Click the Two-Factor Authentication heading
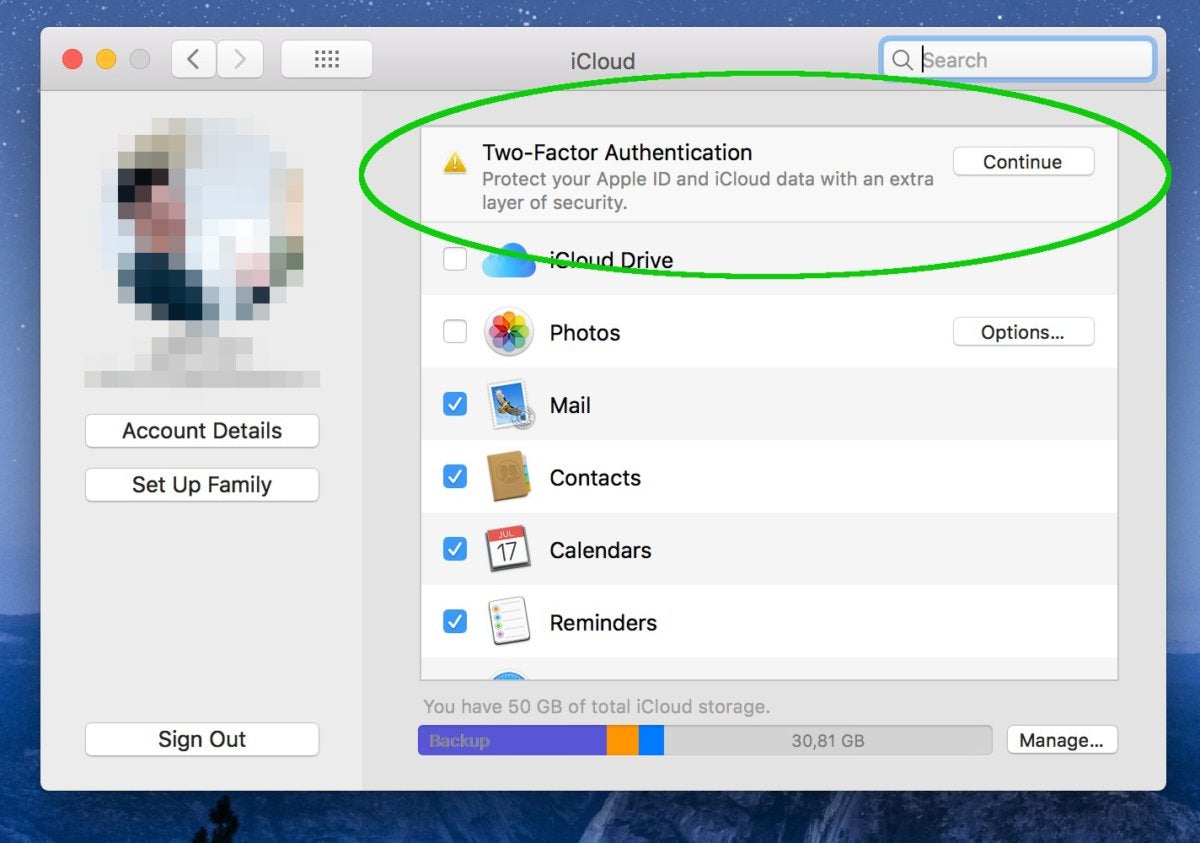The image size is (1200, 843). pos(617,153)
